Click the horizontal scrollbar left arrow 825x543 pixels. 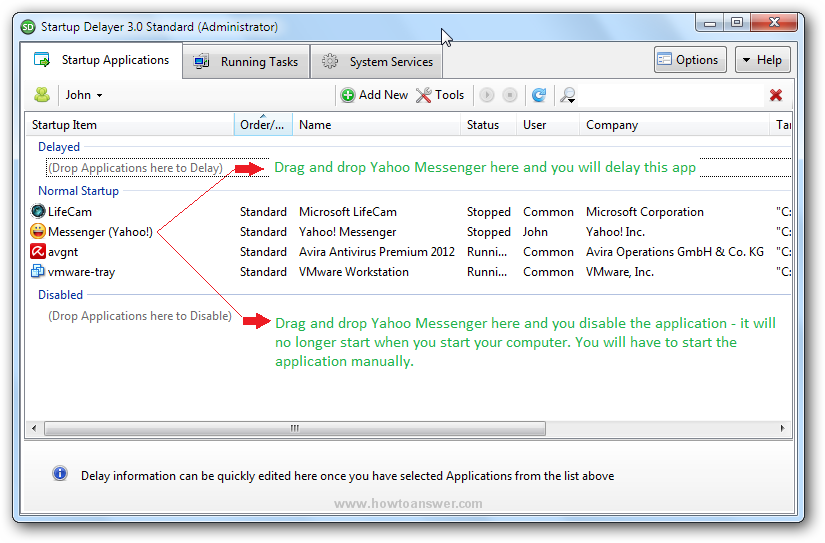coord(34,428)
